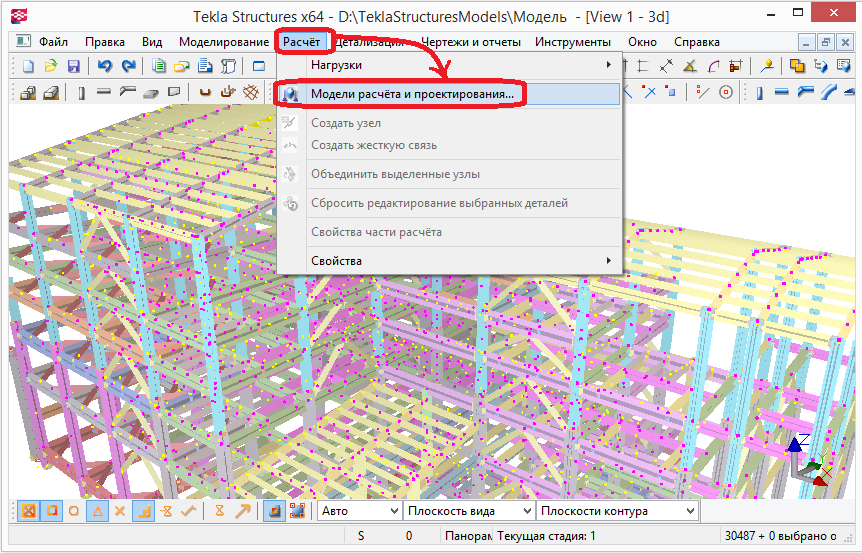862x553 pixels.
Task: Select the contour plate tool icon
Action: pyautogui.click(x=174, y=92)
